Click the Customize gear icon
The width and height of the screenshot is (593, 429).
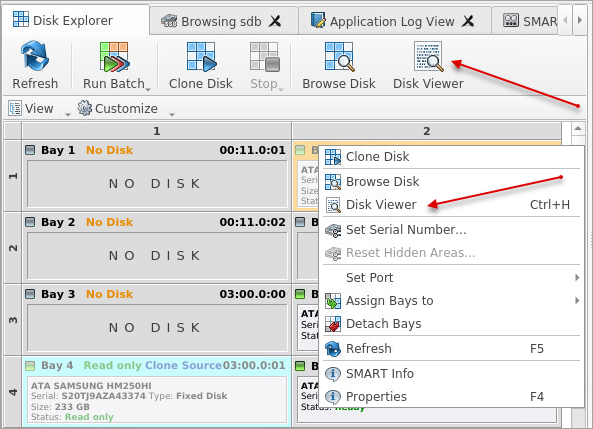85,108
